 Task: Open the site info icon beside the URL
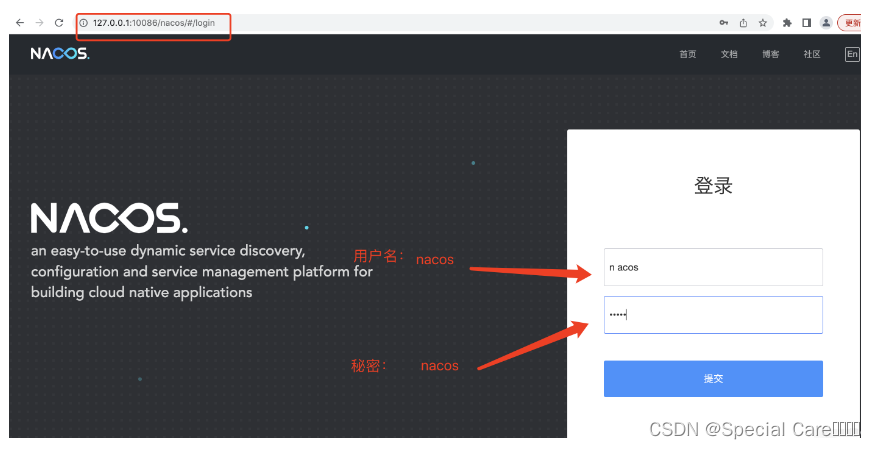pyautogui.click(x=84, y=23)
